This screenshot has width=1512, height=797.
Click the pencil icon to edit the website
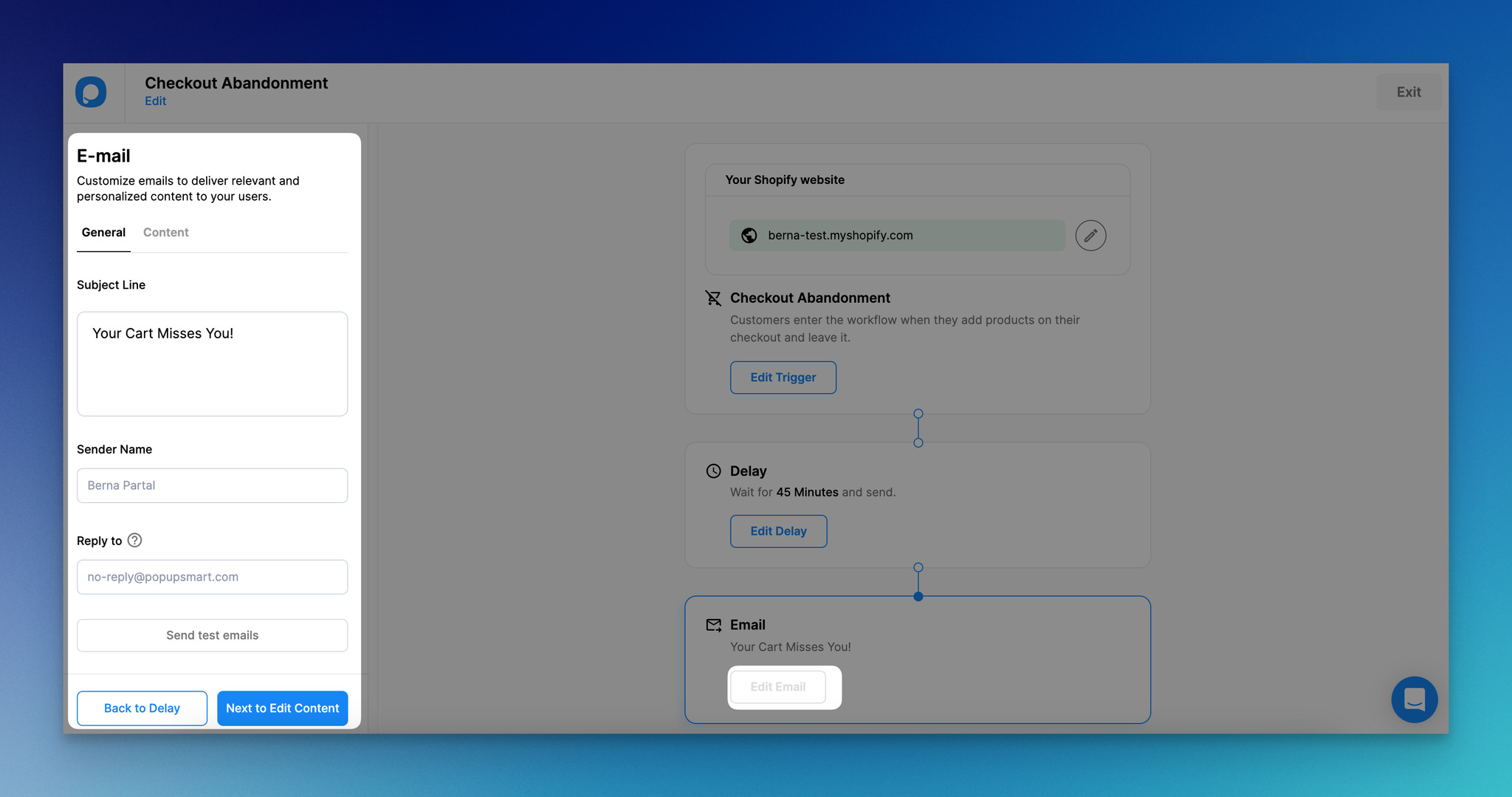(x=1090, y=236)
